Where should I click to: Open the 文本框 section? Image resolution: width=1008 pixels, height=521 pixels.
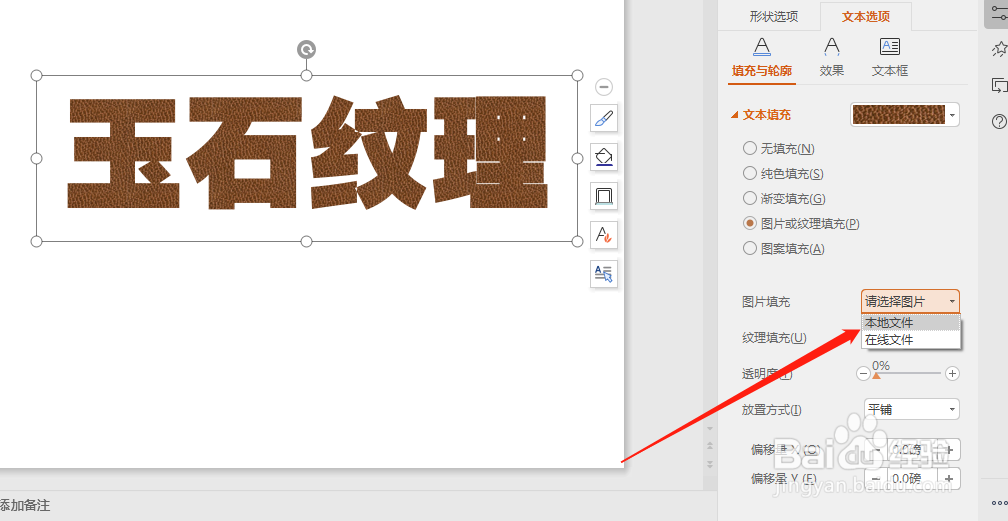pyautogui.click(x=890, y=58)
